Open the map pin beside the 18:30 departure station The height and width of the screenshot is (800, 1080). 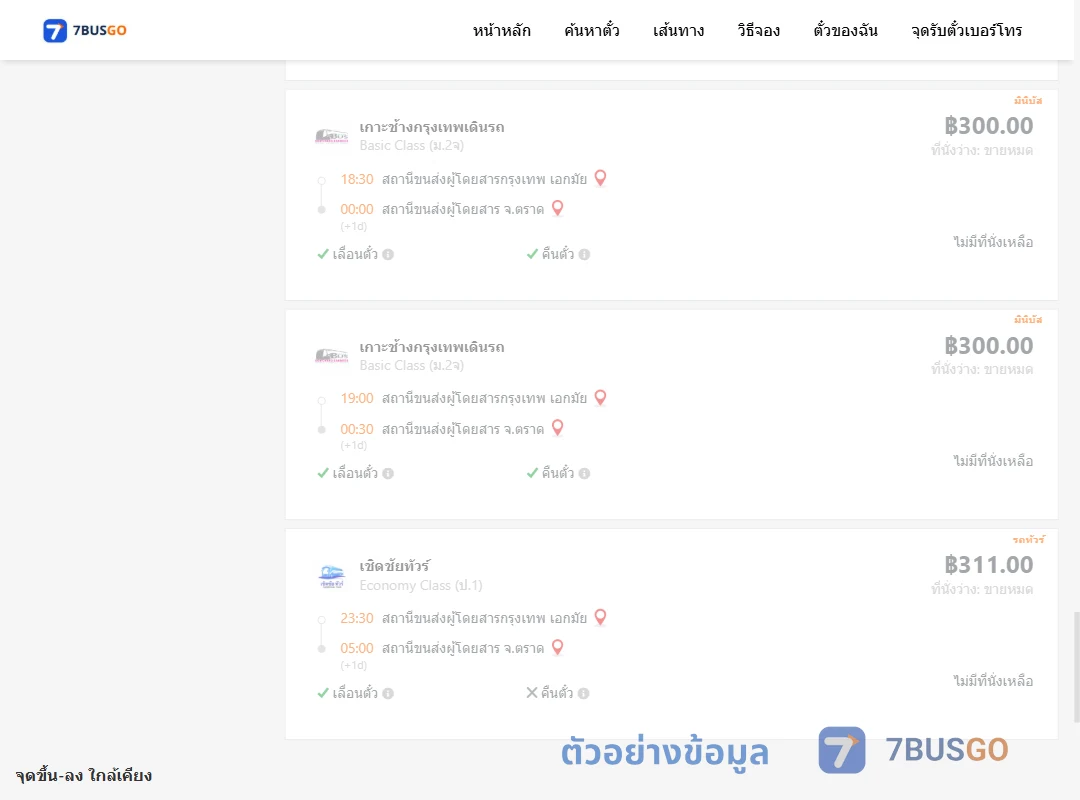[601, 178]
